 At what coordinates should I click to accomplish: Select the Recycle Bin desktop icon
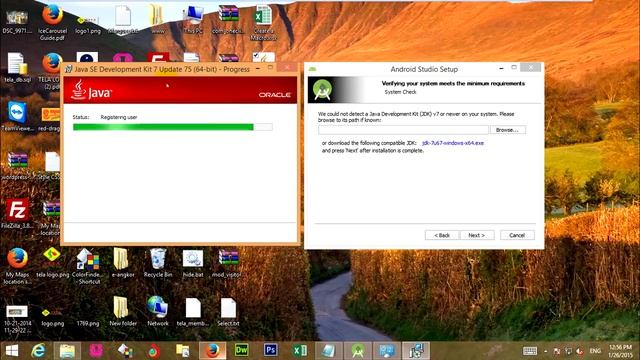[x=158, y=263]
